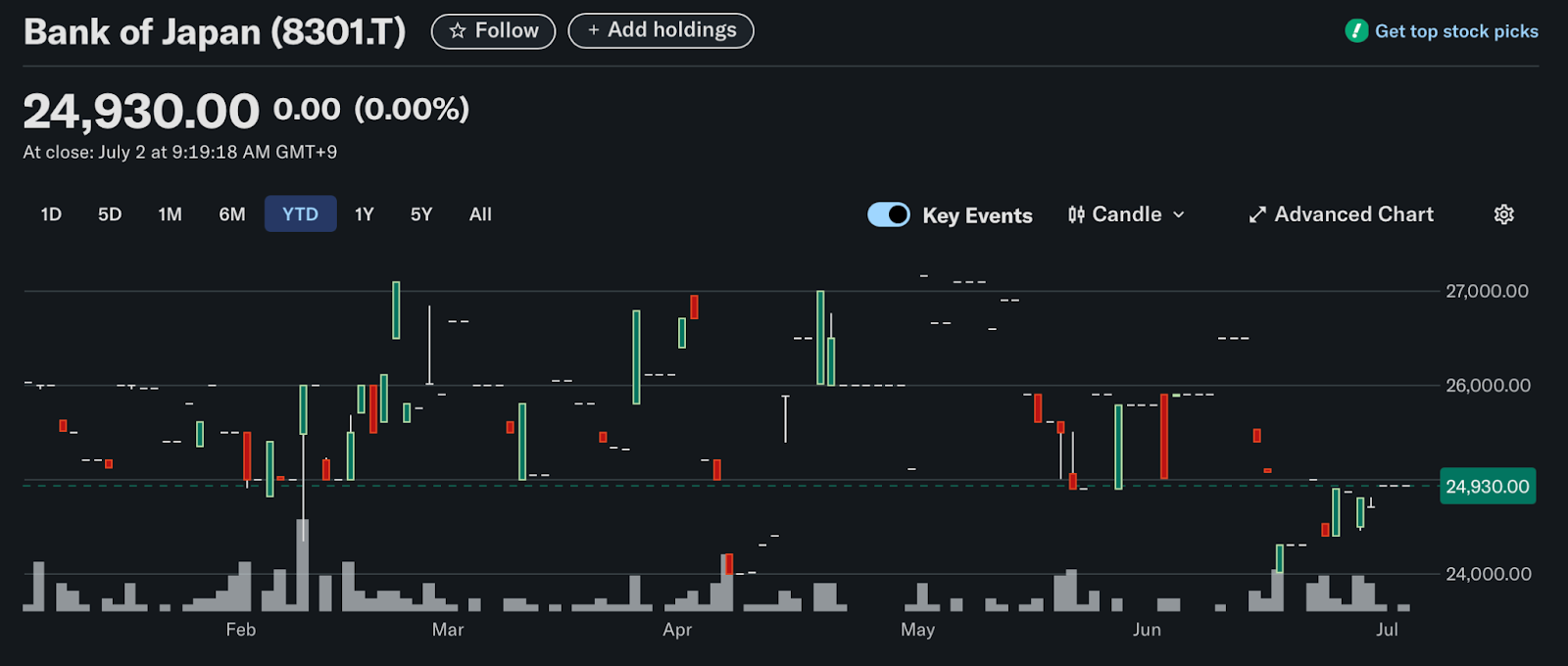1568x666 pixels.
Task: Click the star icon in Follow
Action: click(x=458, y=31)
